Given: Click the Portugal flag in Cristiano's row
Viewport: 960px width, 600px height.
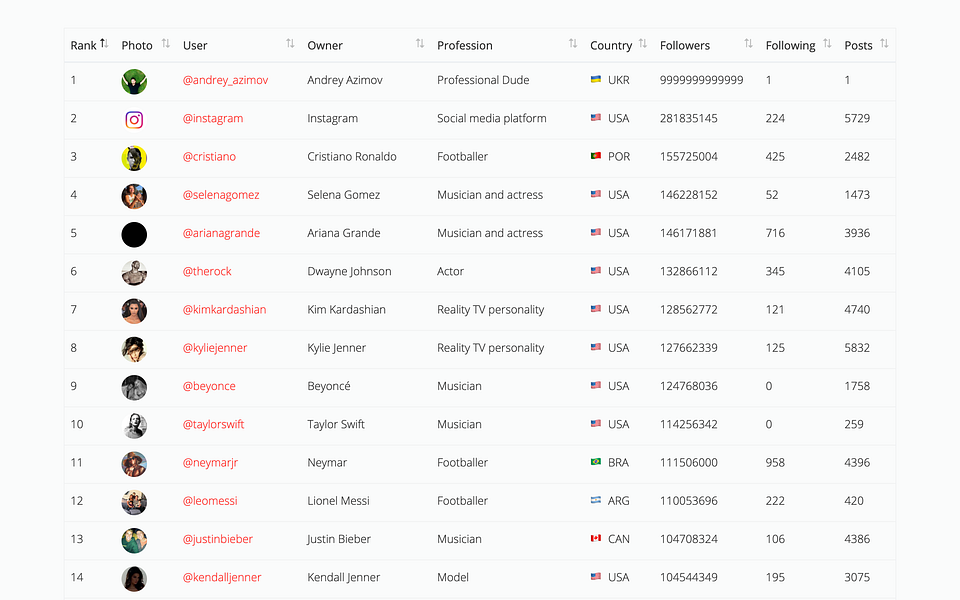Looking at the screenshot, I should [596, 156].
